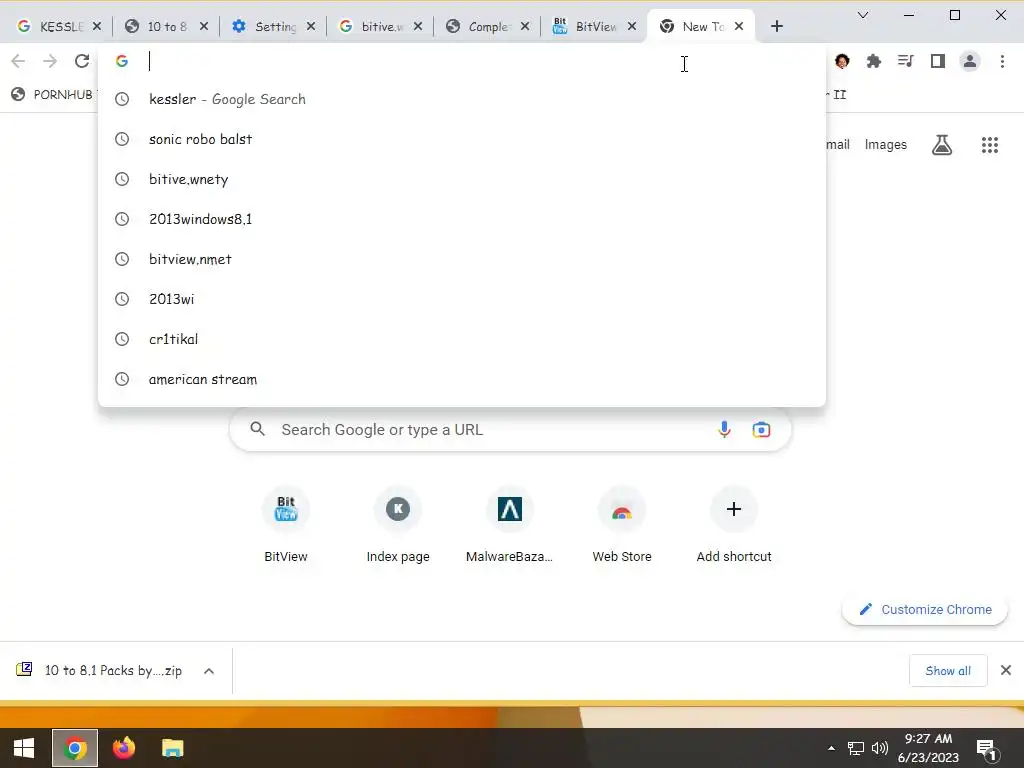This screenshot has width=1024, height=768.
Task: Select the bitive.wnety suggestion
Action: (x=462, y=179)
